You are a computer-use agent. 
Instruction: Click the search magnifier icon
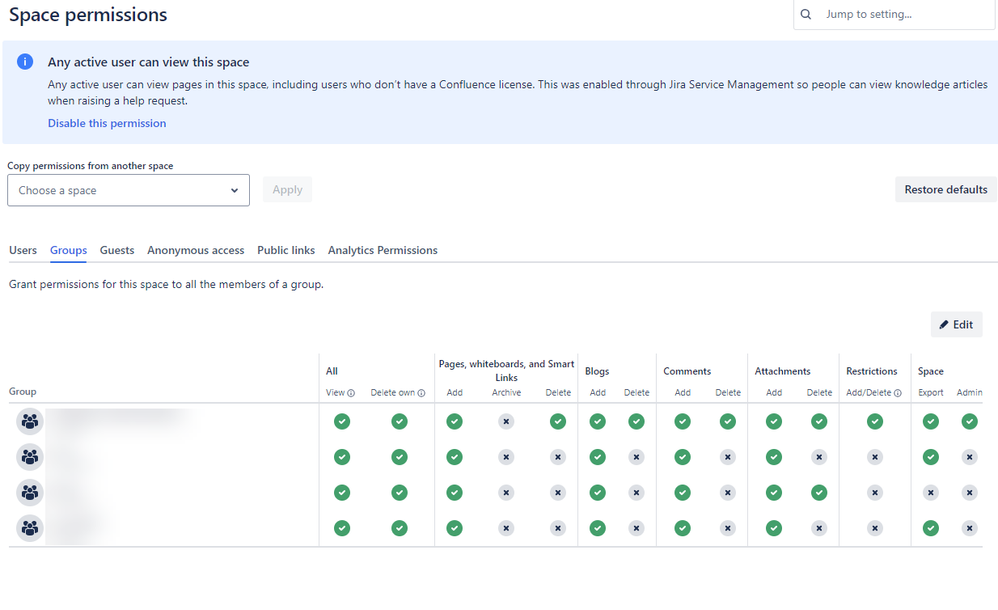coord(806,14)
